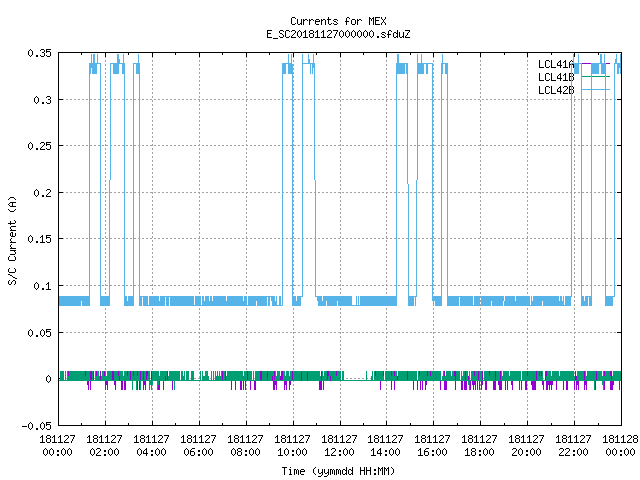Click the "02:00" x-axis tick label
640x480 pixels.
[x=104, y=452]
